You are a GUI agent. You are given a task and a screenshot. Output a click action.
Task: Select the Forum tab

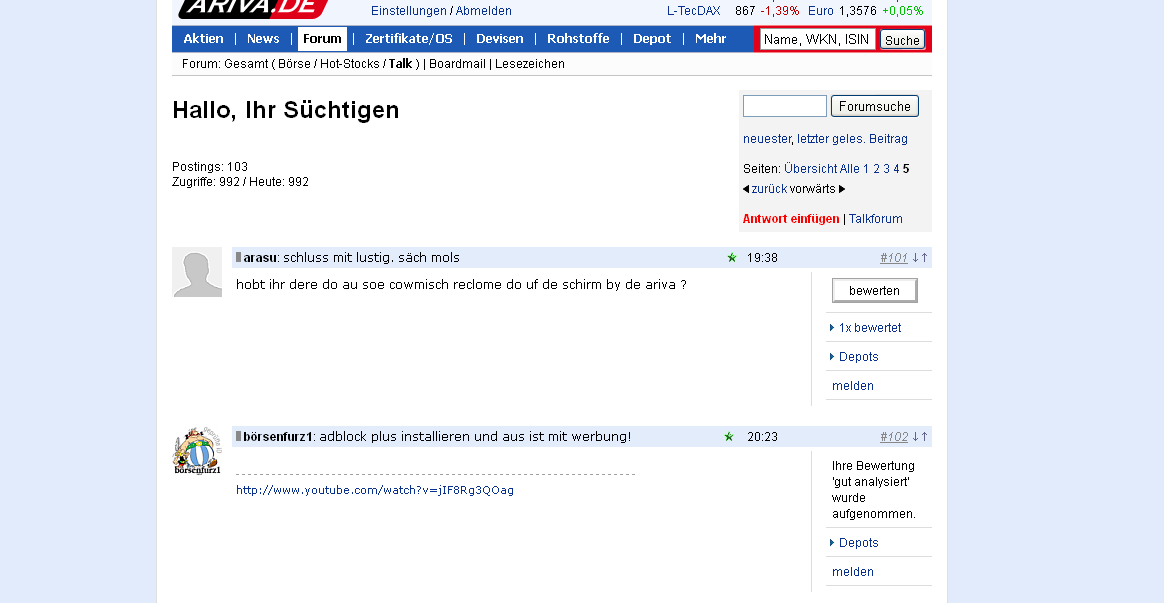click(x=322, y=39)
